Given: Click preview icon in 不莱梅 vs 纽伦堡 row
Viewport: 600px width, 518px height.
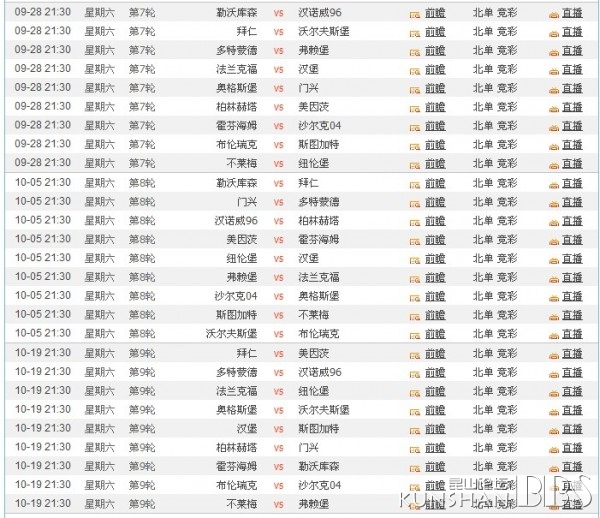Looking at the screenshot, I should coord(414,166).
